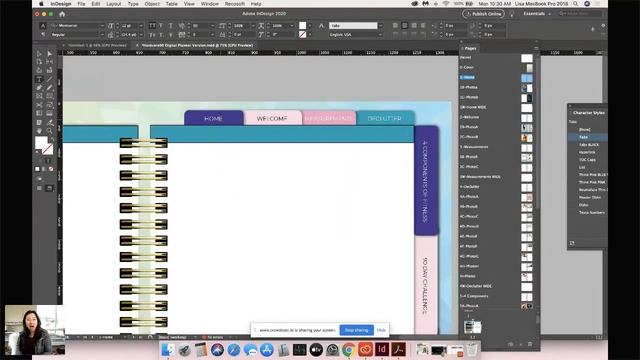
Task: Open the Window menu
Action: pos(210,4)
